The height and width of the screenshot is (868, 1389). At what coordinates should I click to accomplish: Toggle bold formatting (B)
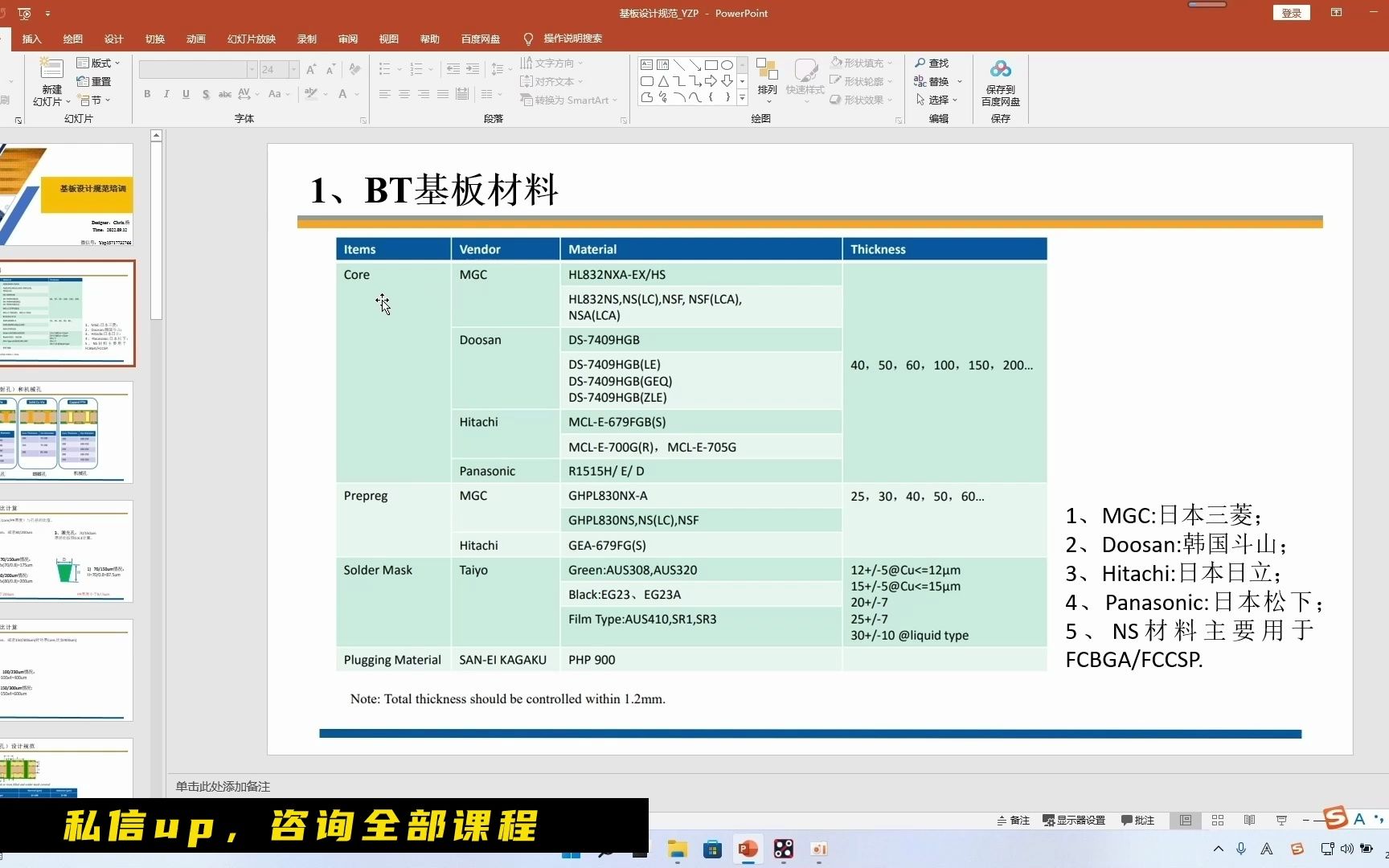(147, 94)
